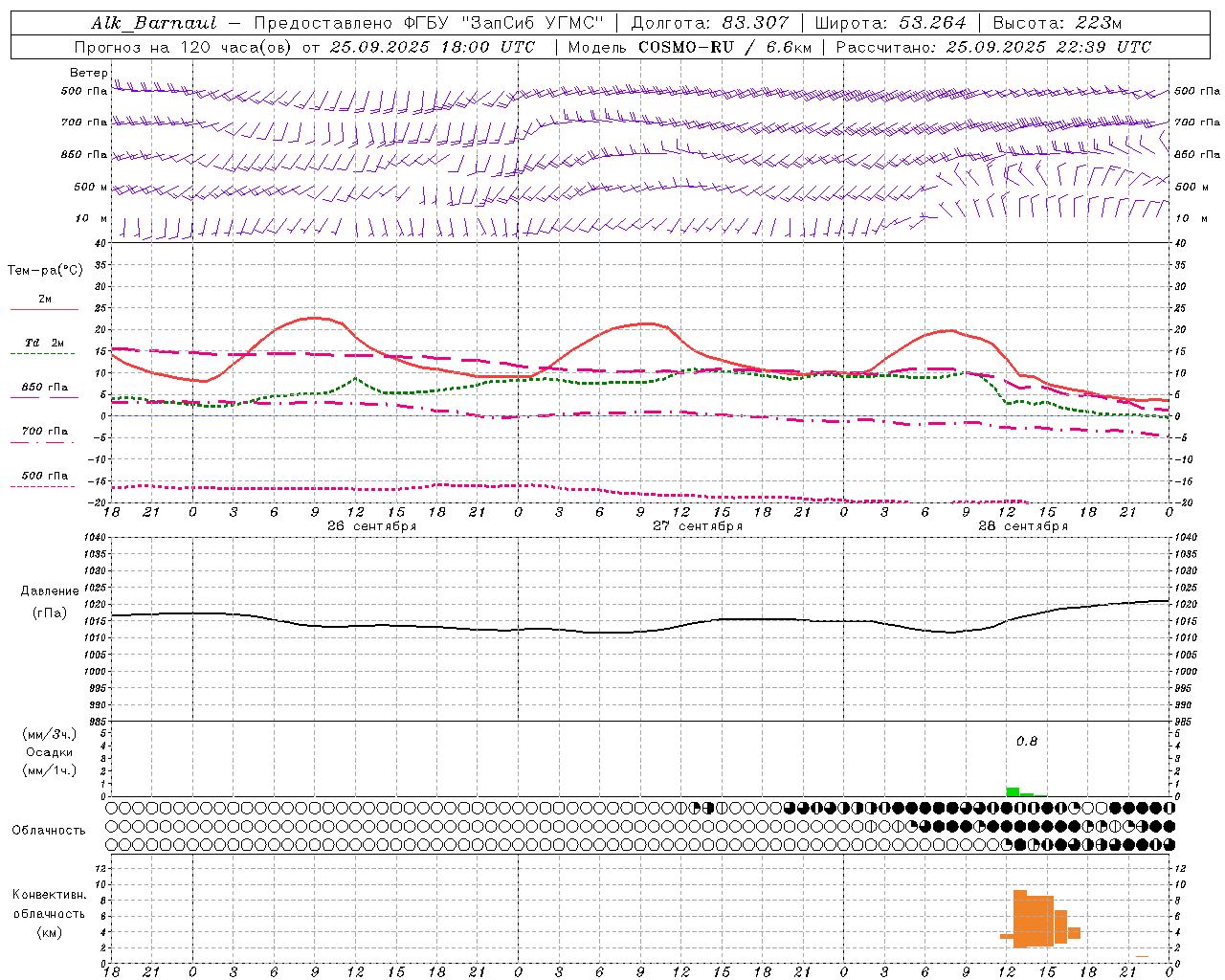Image resolution: width=1225 pixels, height=980 pixels.
Task: Click the (гПа) unit under Давление
Action: click(50, 613)
